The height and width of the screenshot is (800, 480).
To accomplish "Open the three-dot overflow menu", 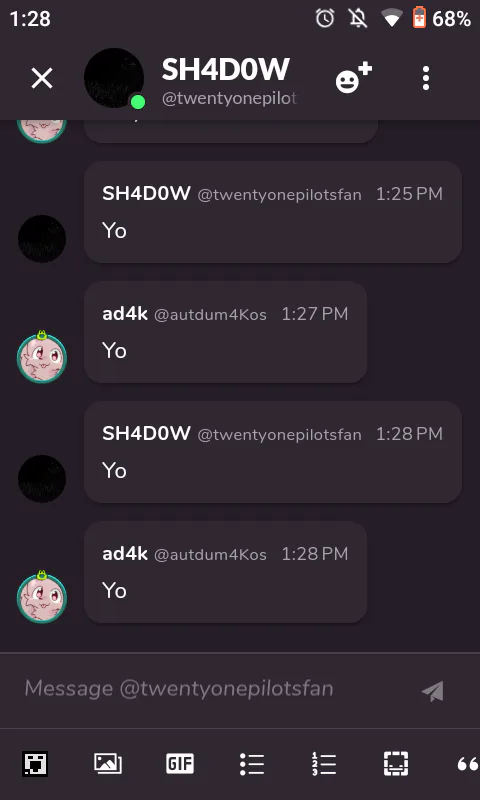I will pyautogui.click(x=426, y=78).
